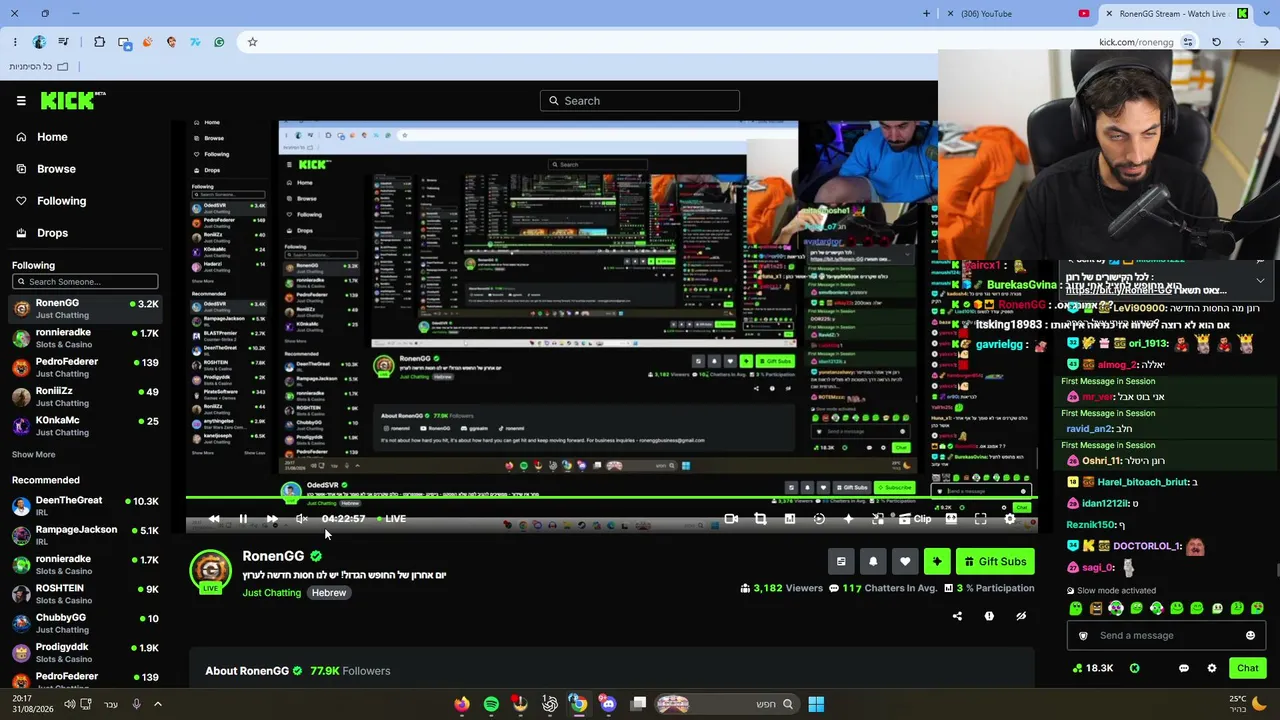Toggle theater mode in the player

951,519
